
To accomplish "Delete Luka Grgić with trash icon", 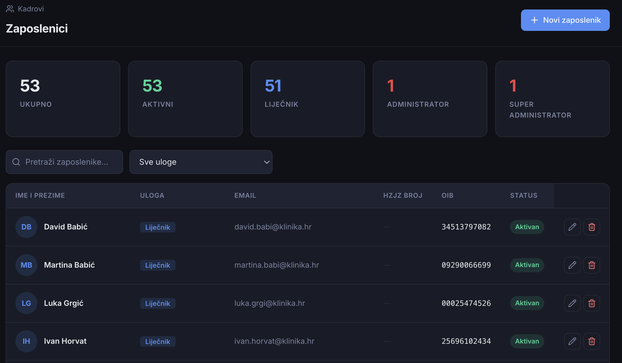I will 591,303.
